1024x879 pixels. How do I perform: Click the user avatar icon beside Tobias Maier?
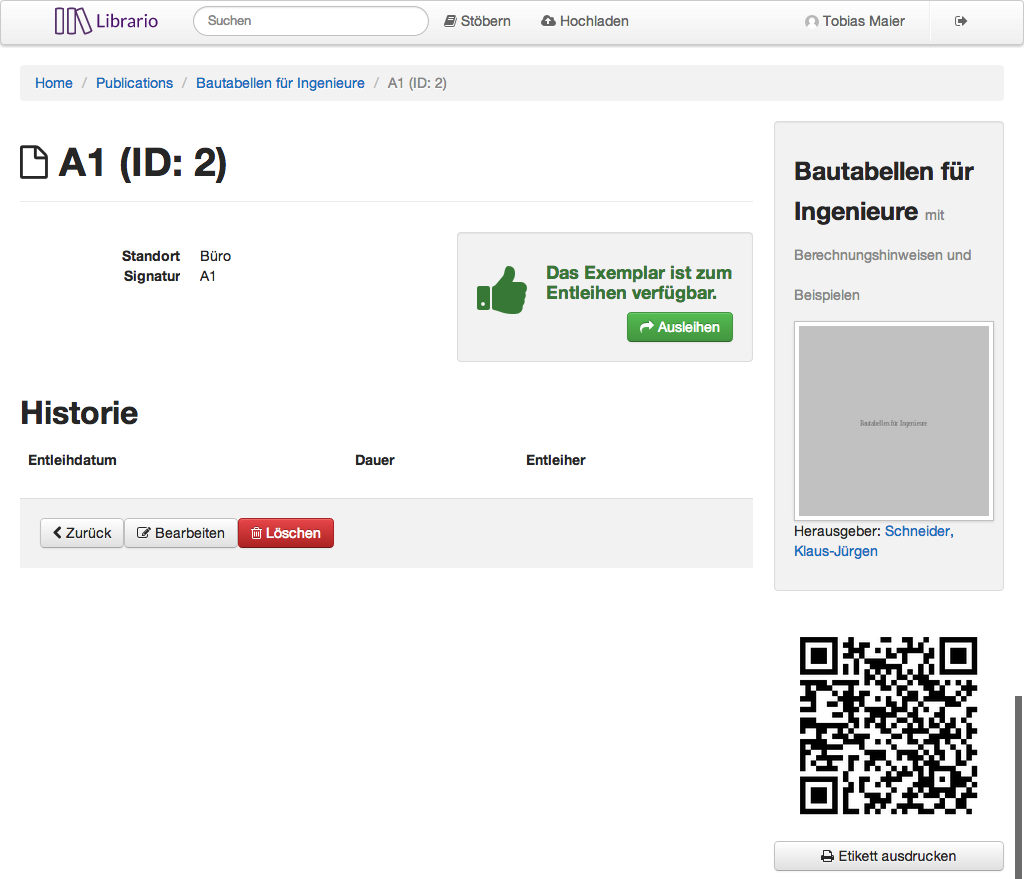click(x=811, y=22)
